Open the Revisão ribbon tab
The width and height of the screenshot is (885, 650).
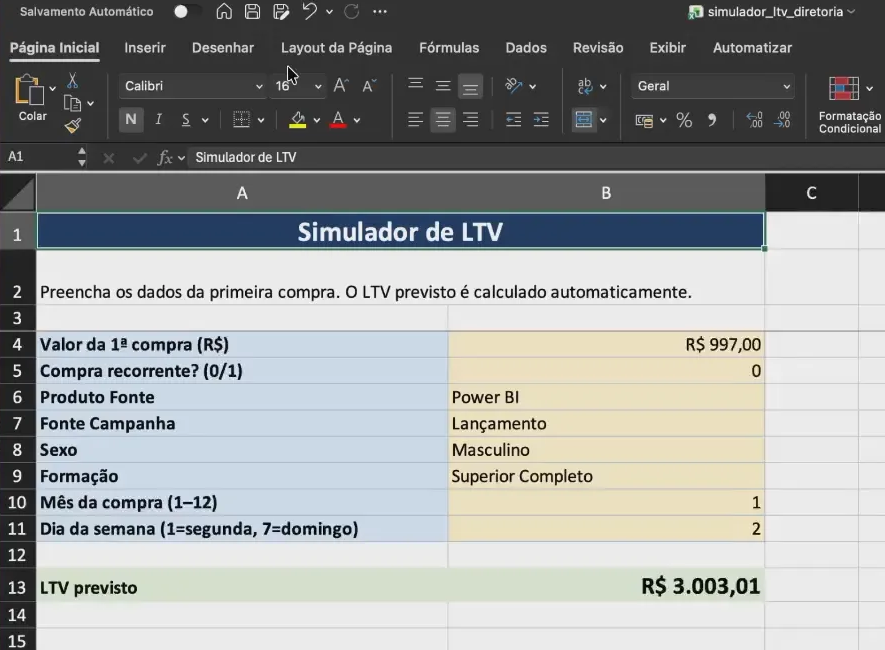tap(598, 48)
